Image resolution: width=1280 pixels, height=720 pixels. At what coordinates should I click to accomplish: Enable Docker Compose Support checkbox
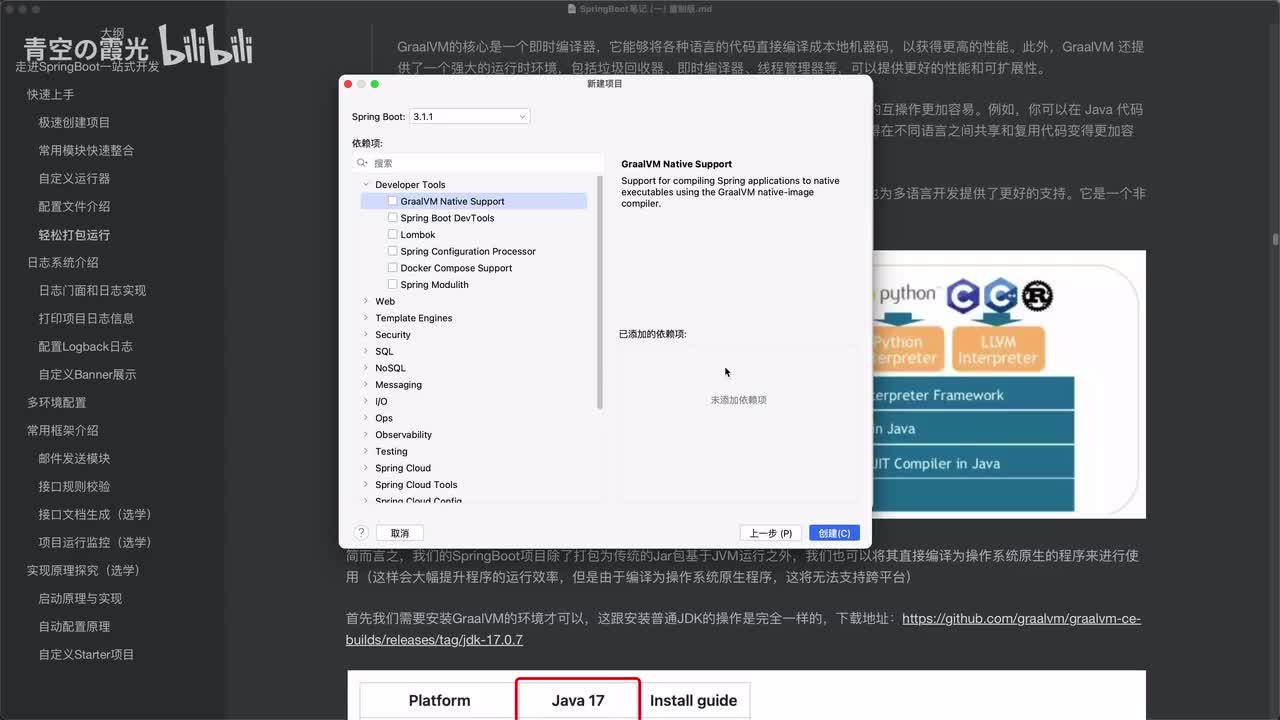tap(392, 268)
